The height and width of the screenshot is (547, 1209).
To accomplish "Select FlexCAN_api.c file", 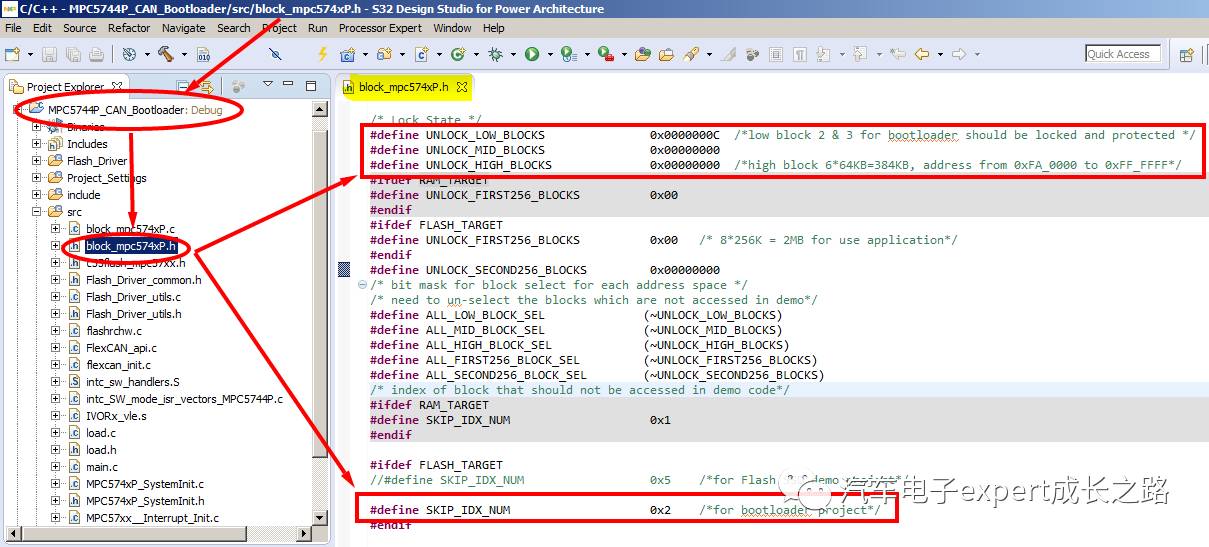I will [x=121, y=348].
